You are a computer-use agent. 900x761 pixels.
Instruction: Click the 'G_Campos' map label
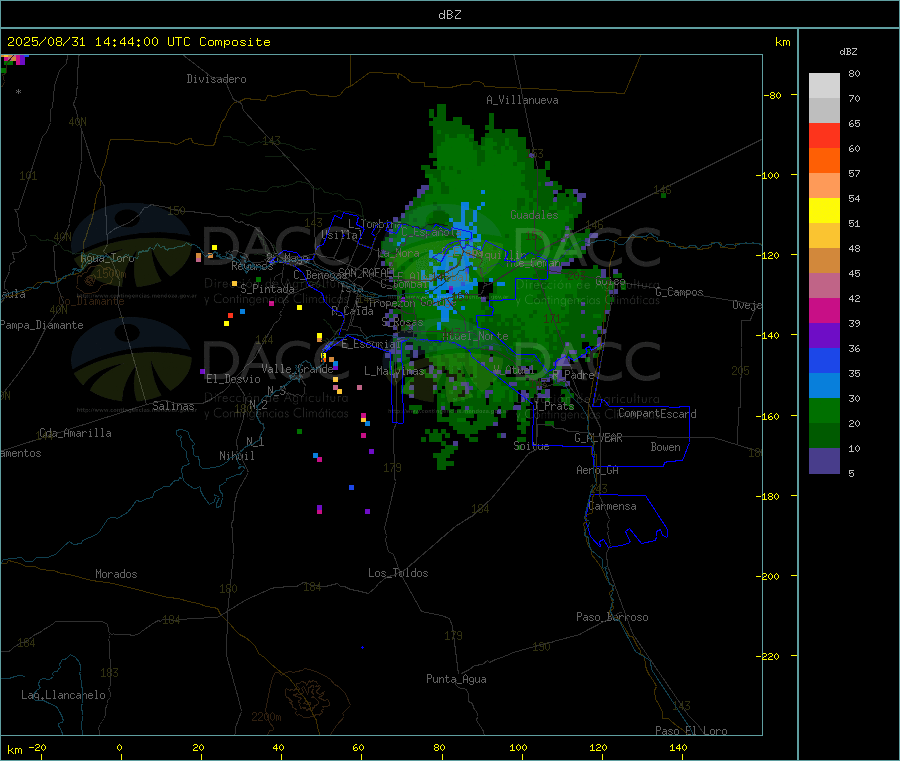click(679, 292)
